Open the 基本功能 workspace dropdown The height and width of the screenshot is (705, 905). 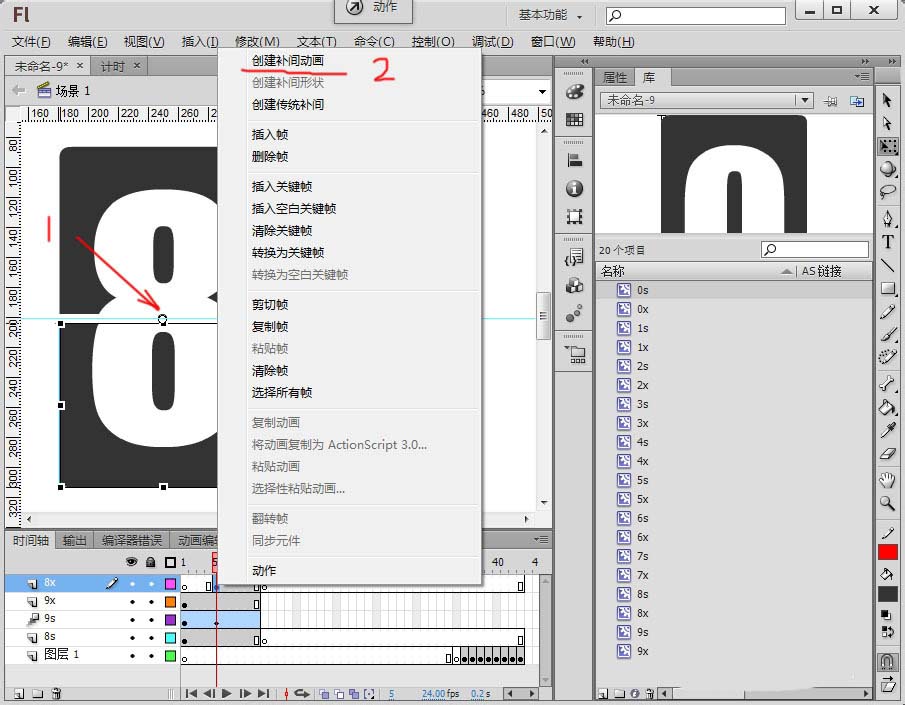click(550, 16)
